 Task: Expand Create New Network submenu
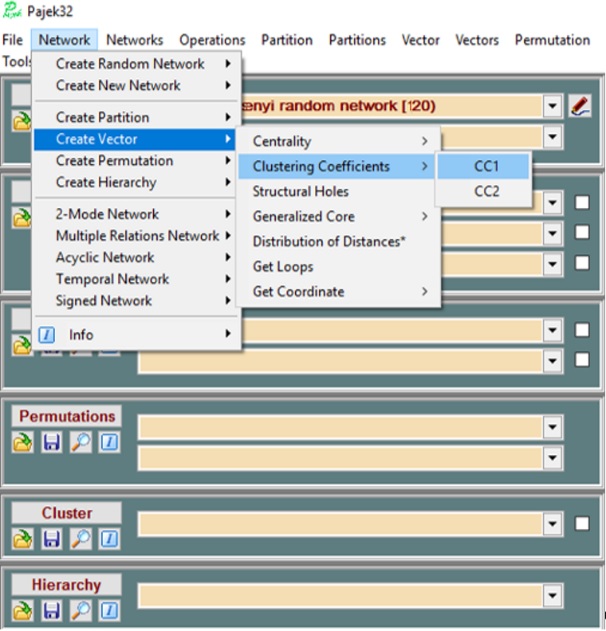pyautogui.click(x=136, y=85)
